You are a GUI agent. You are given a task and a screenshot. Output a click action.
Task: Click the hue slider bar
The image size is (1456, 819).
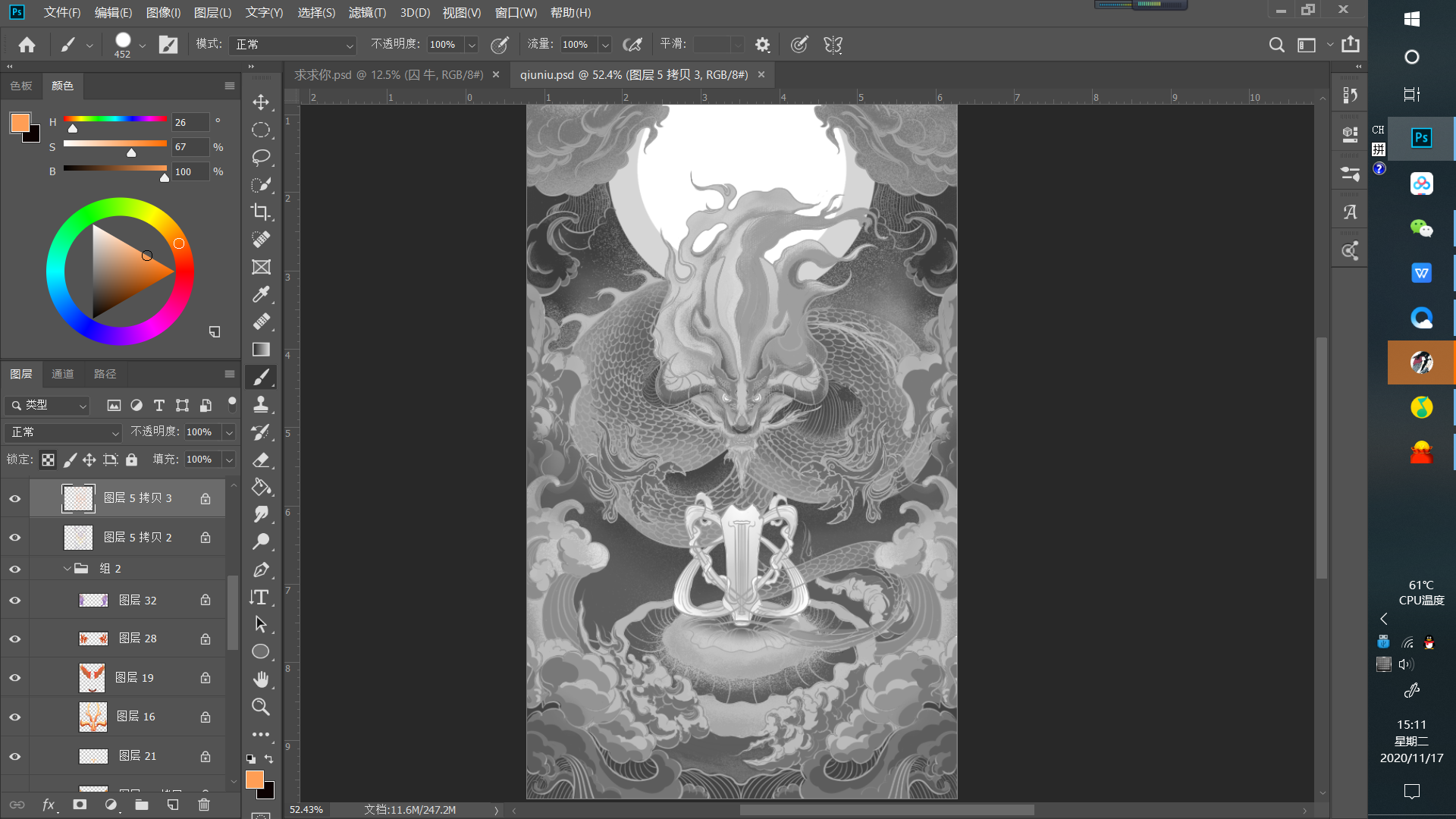[115, 119]
